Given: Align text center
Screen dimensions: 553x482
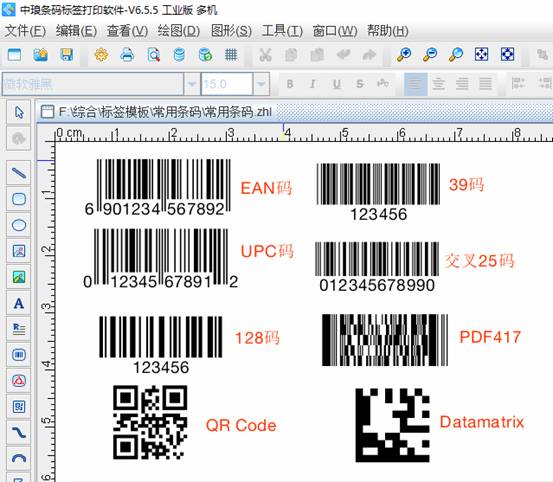Looking at the screenshot, I should tap(439, 84).
